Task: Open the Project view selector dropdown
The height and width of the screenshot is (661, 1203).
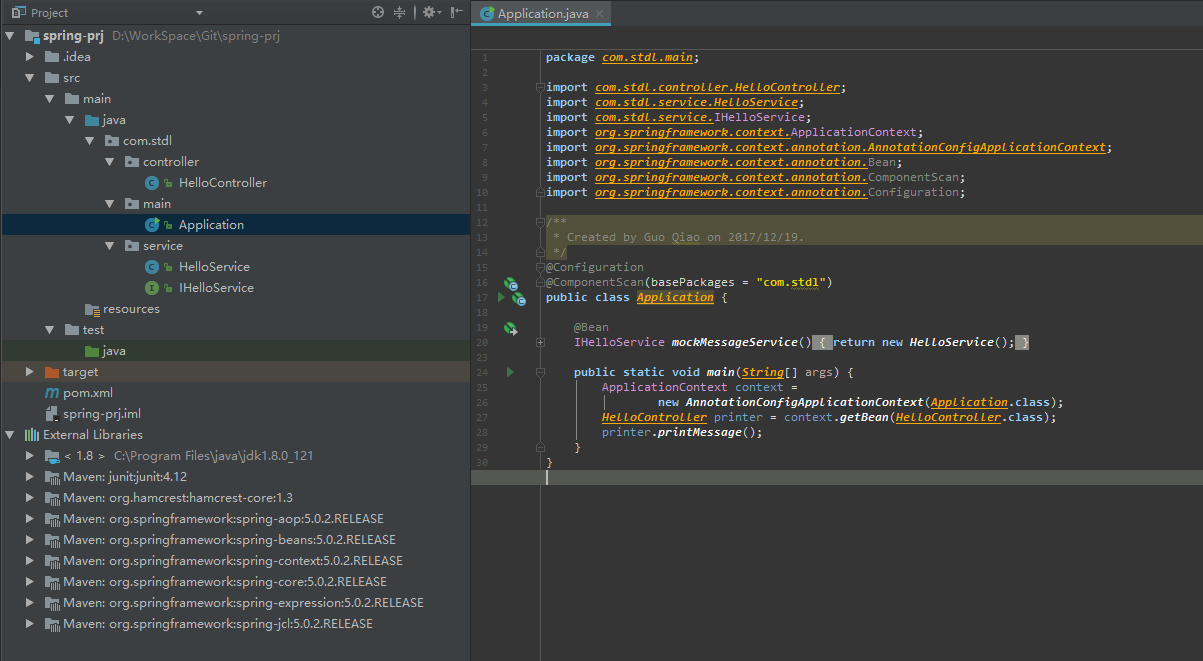Action: click(x=199, y=13)
